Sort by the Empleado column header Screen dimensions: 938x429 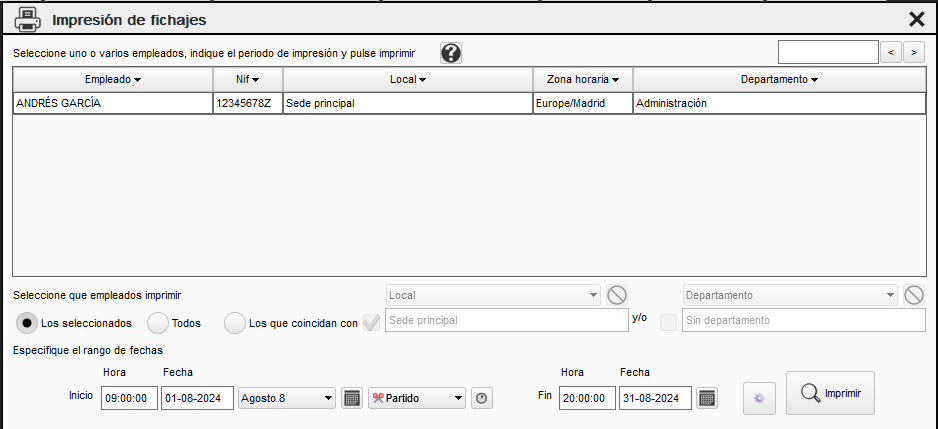click(x=112, y=79)
